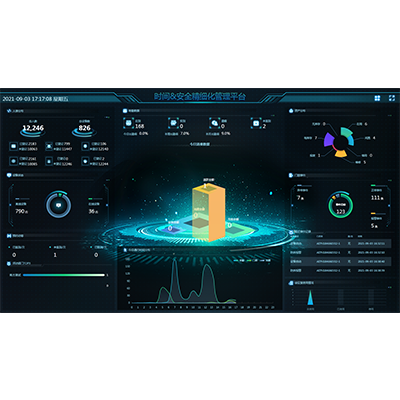This screenshot has height=400, width=400.
Task: Toggle fullscreen with the expand icon
Action: click(x=392, y=98)
